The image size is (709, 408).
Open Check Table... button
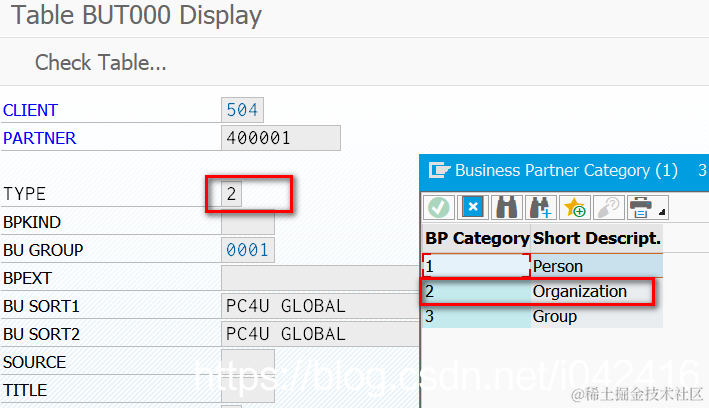(x=100, y=62)
